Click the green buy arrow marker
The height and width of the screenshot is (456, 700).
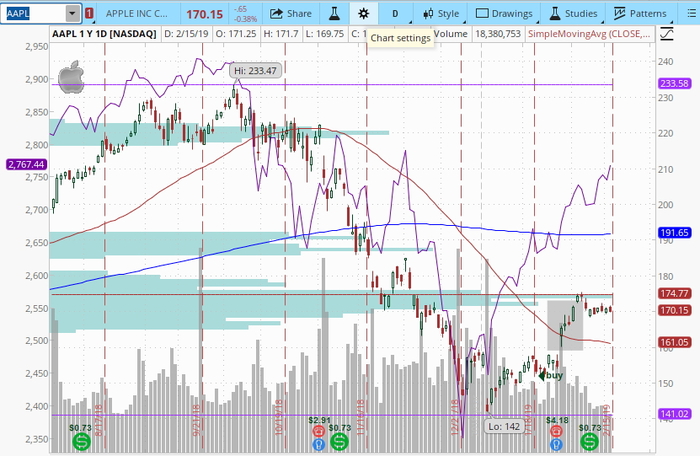point(542,376)
